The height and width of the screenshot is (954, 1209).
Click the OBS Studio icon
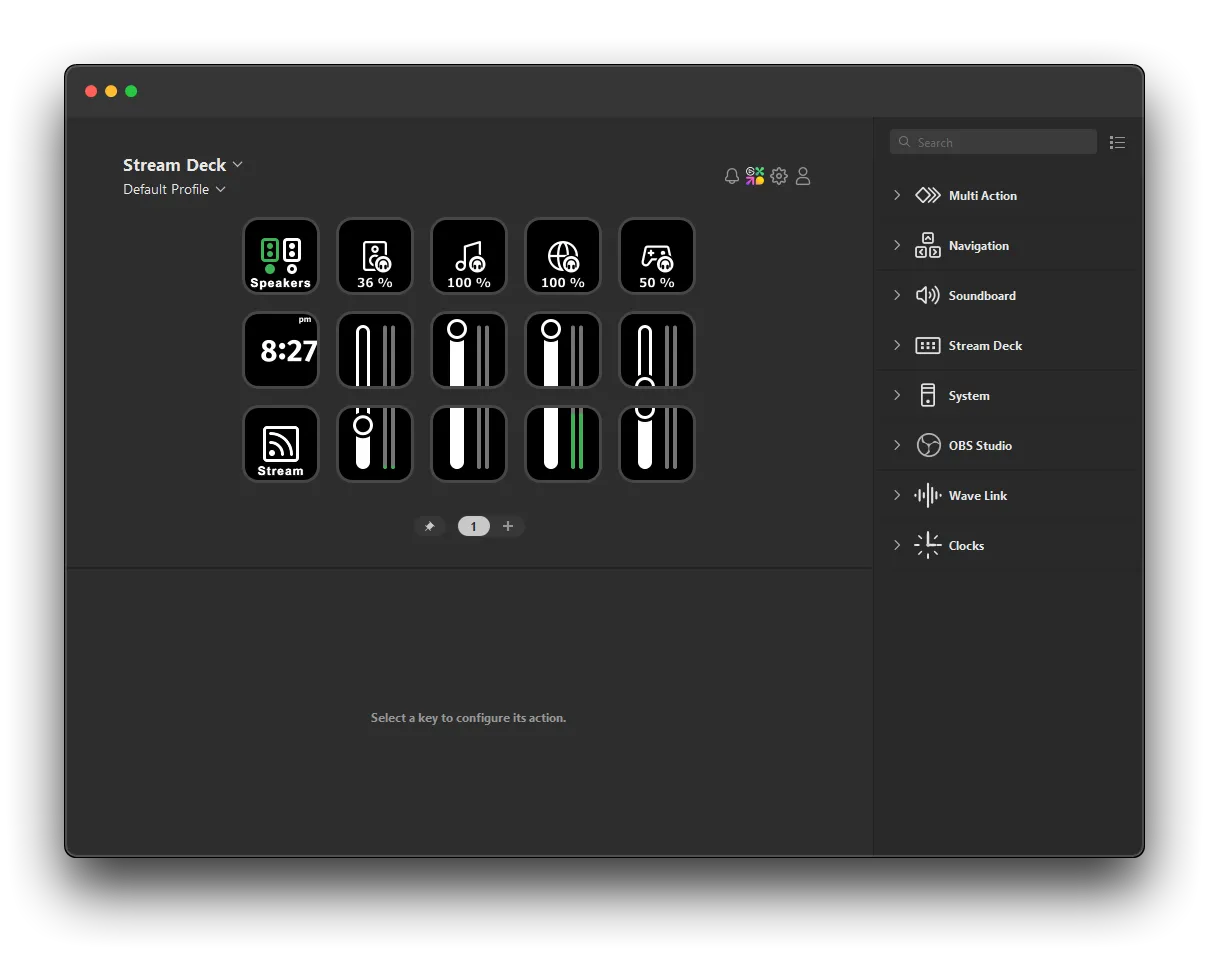[x=929, y=446]
